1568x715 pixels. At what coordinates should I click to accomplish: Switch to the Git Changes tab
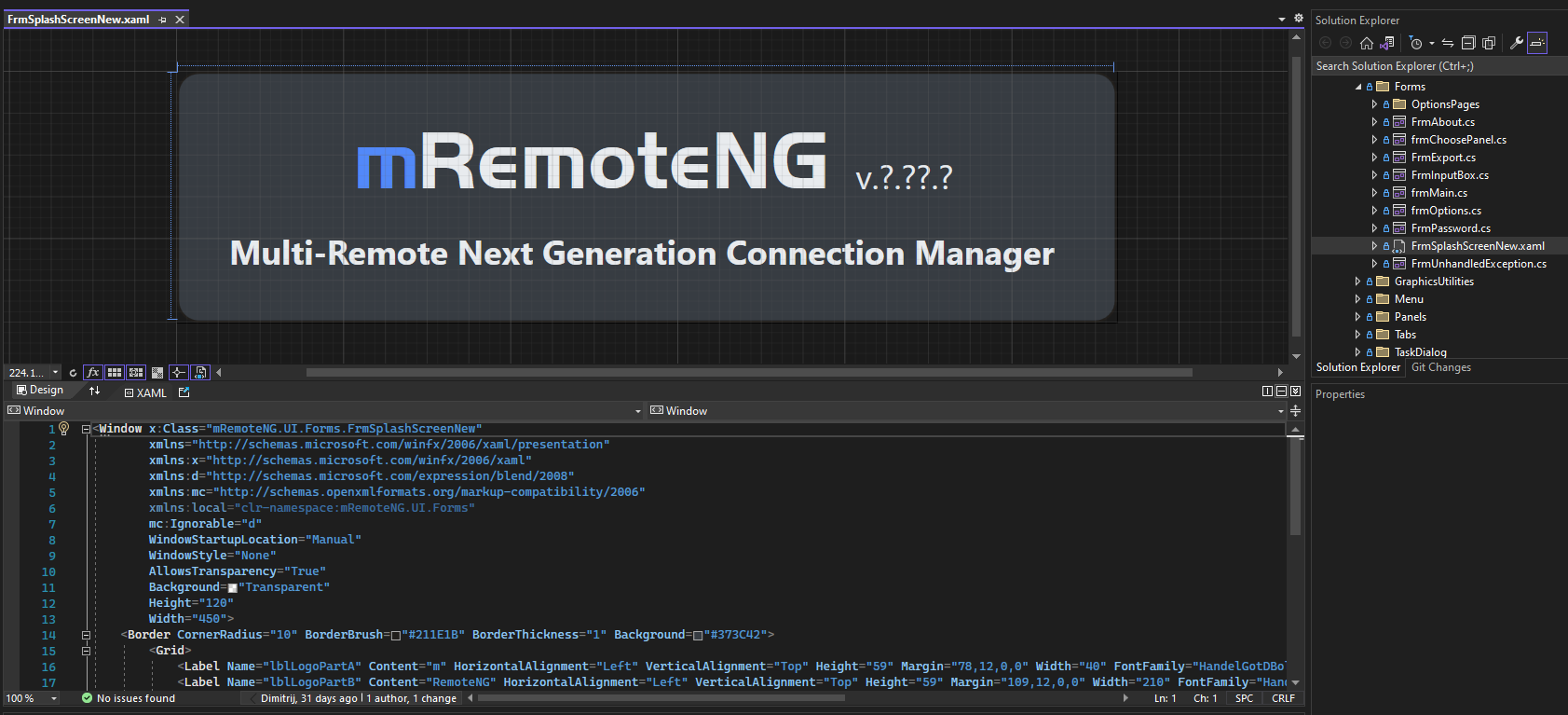(1440, 367)
